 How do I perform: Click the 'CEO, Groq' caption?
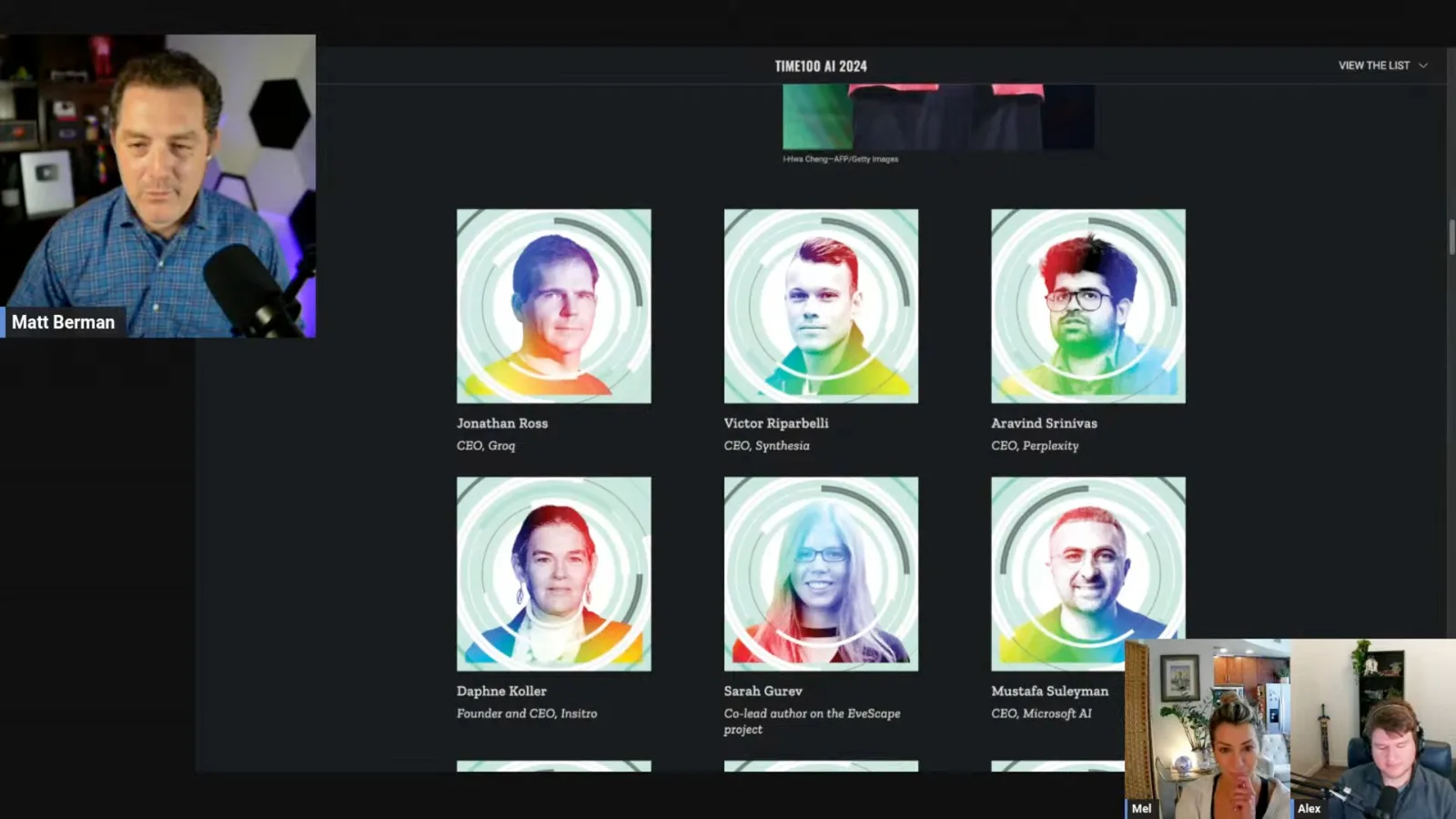pyautogui.click(x=486, y=446)
